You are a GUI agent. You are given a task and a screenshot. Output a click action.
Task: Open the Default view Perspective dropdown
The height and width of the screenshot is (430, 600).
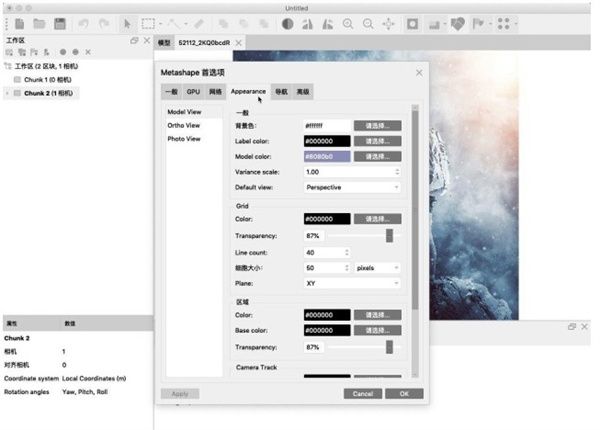352,187
